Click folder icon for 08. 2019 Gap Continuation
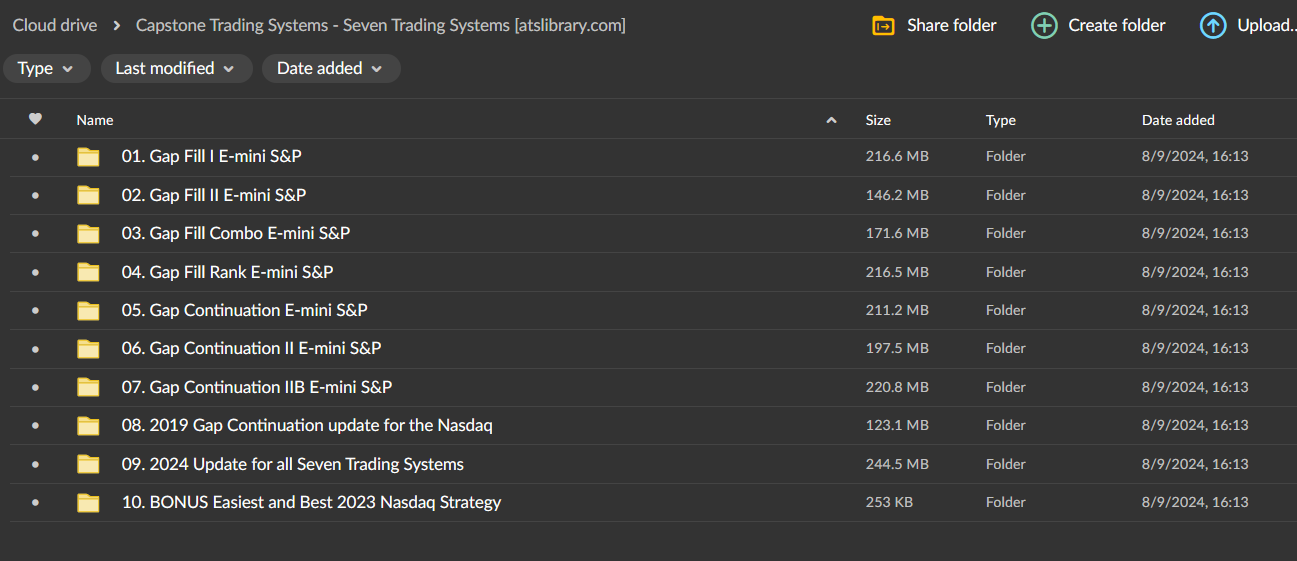 coord(89,426)
